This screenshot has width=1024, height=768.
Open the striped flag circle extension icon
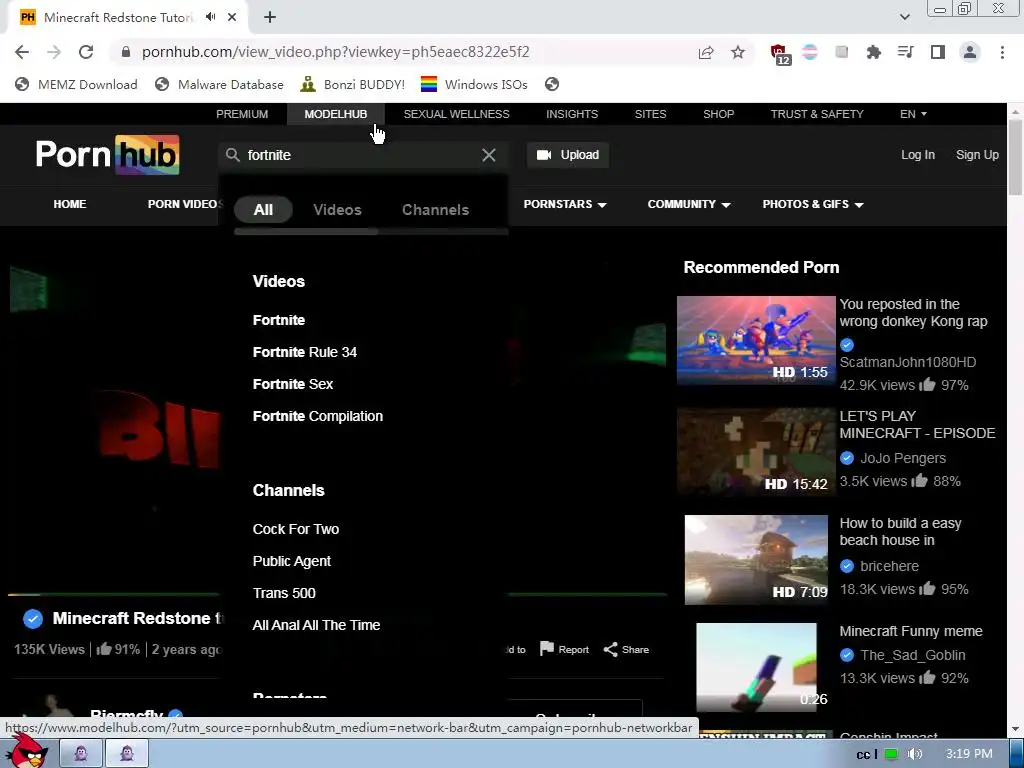(810, 52)
